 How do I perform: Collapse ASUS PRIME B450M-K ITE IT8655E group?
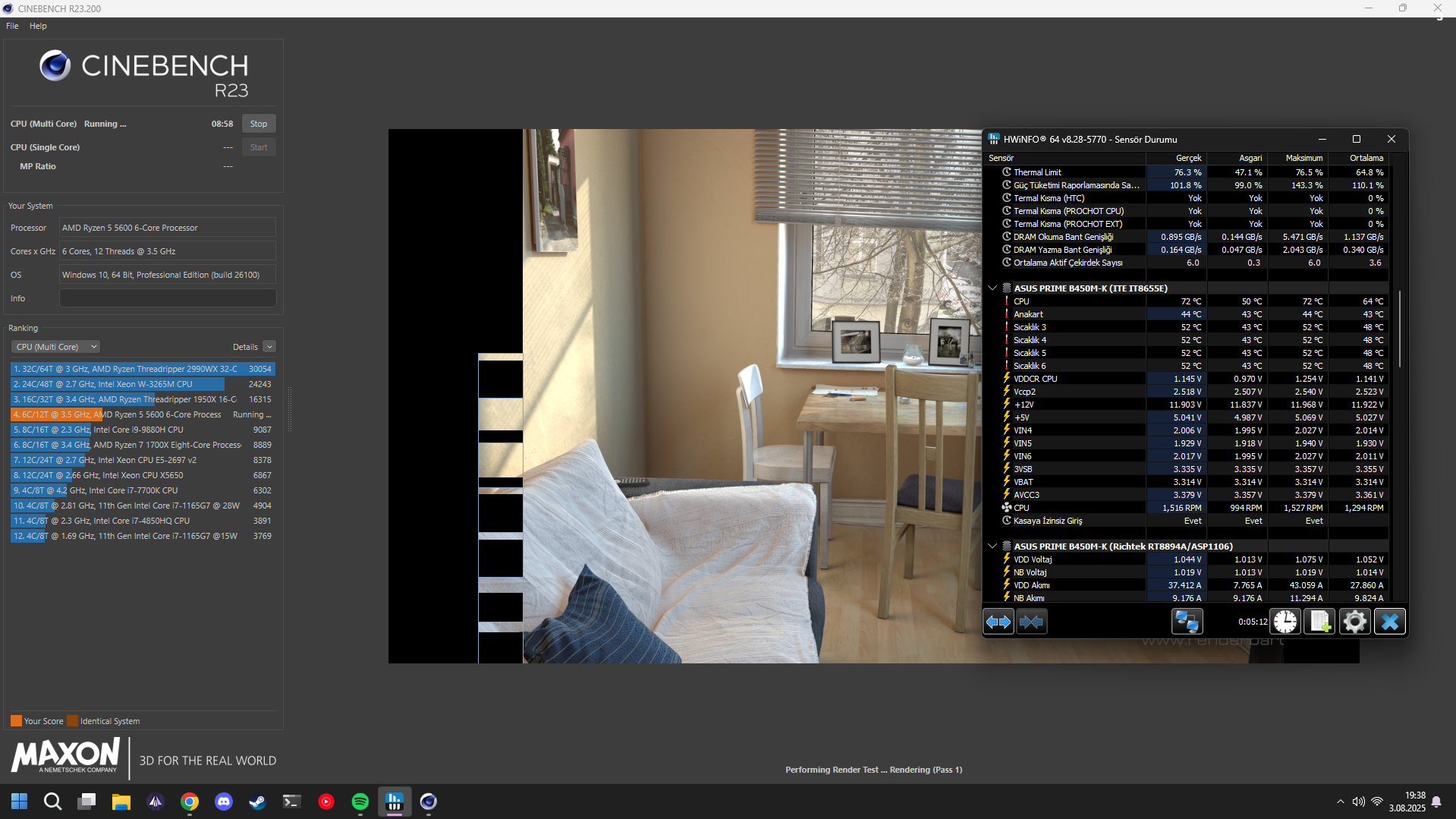click(x=992, y=288)
